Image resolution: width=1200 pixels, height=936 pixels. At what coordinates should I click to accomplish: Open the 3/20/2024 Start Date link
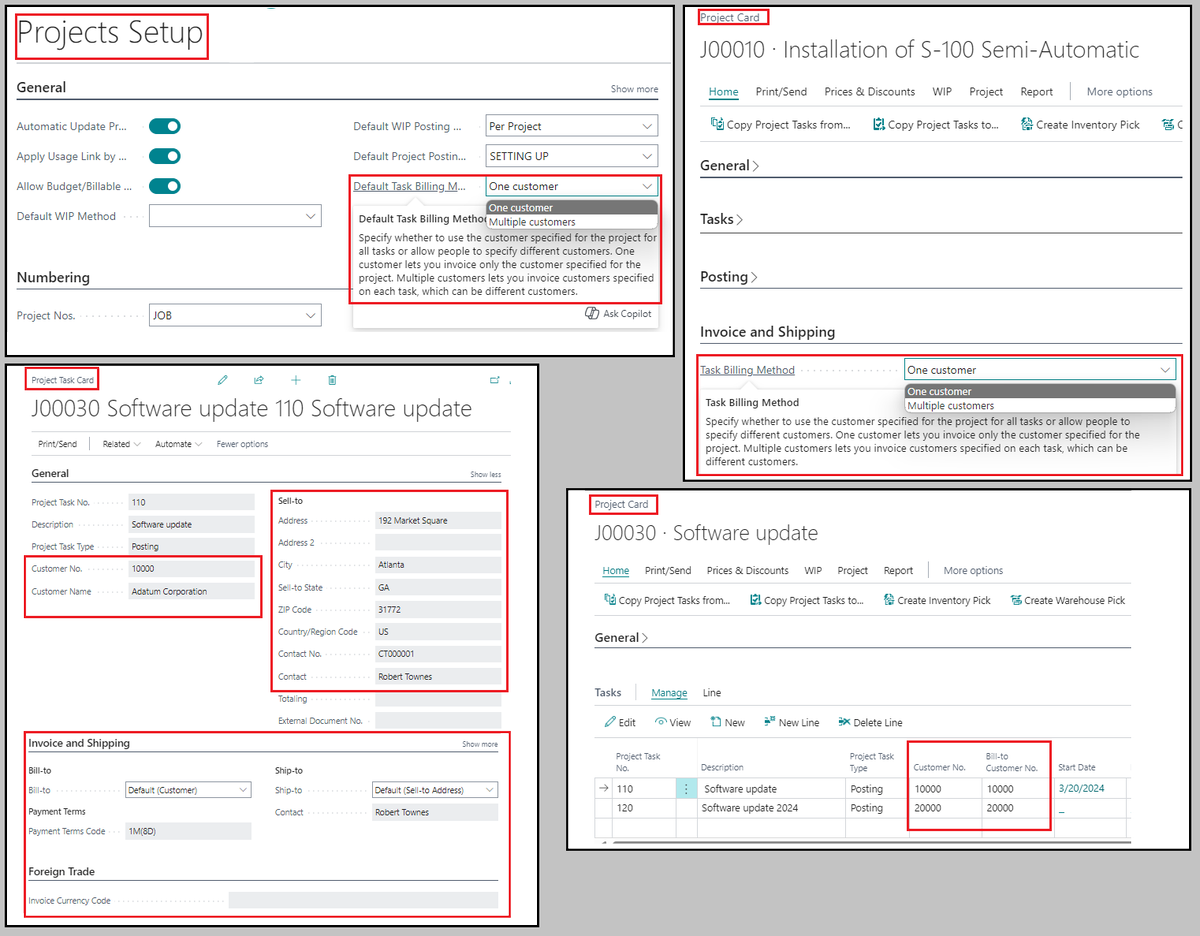pos(1084,789)
